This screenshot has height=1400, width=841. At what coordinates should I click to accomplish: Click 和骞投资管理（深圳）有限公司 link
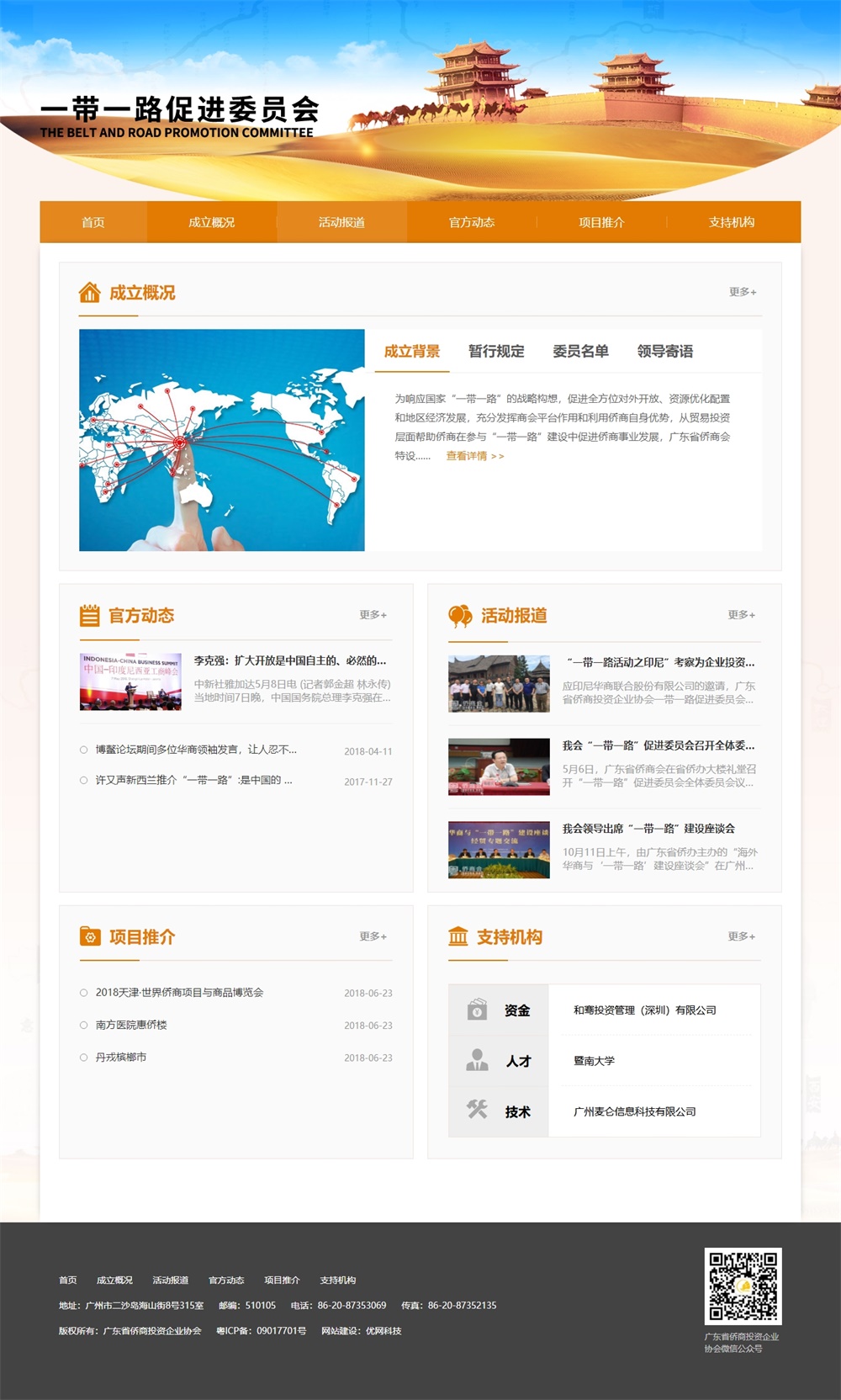pos(645,1010)
